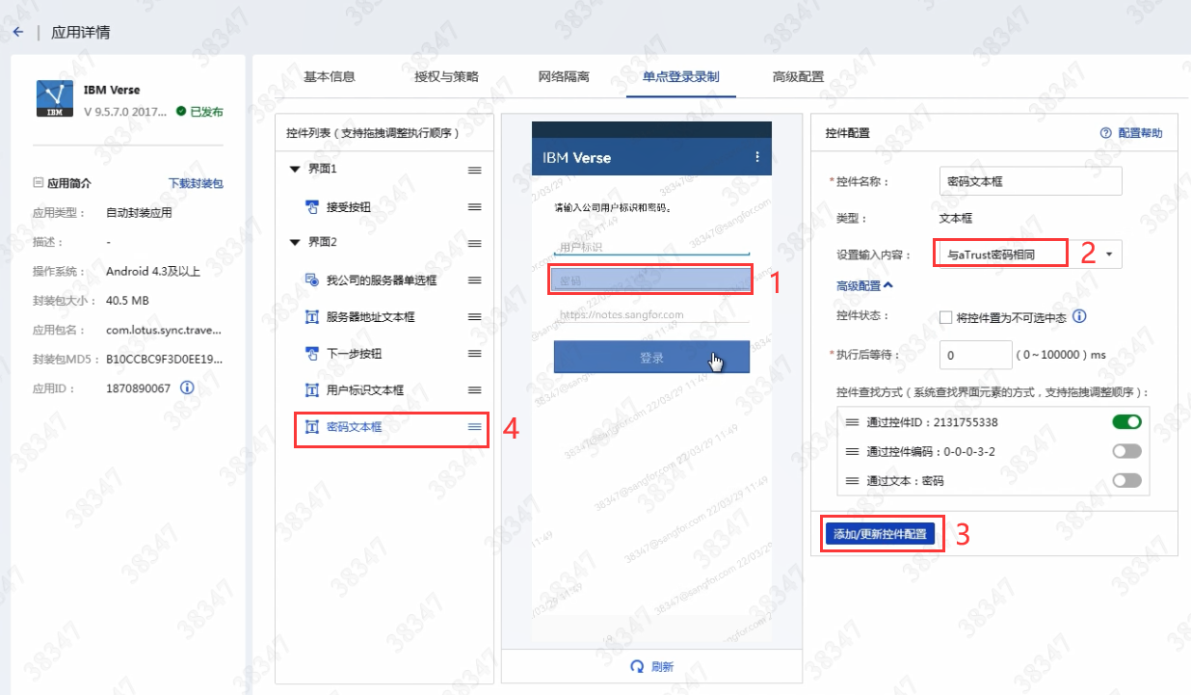Select 密码文本框 list item

[x=354, y=427]
